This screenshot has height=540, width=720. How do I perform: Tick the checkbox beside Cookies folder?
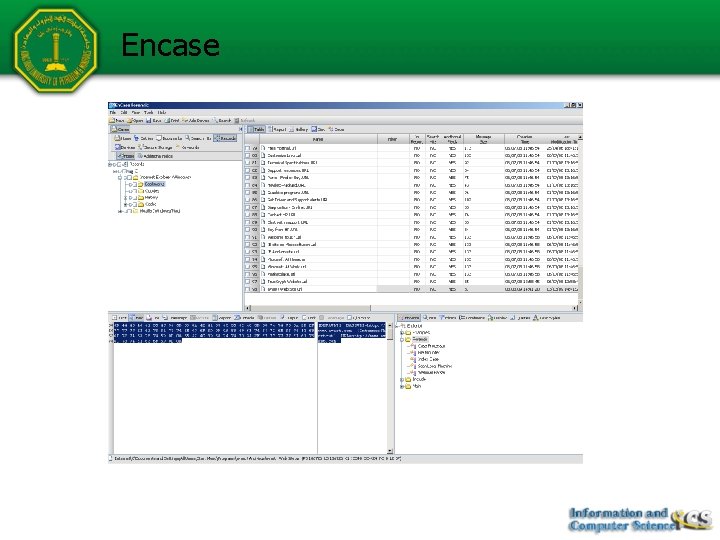point(136,191)
